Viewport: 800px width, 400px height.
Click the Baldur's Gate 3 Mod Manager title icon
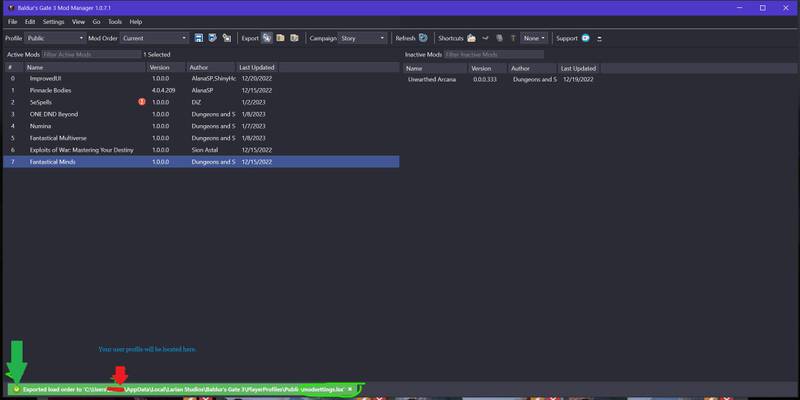(11, 8)
